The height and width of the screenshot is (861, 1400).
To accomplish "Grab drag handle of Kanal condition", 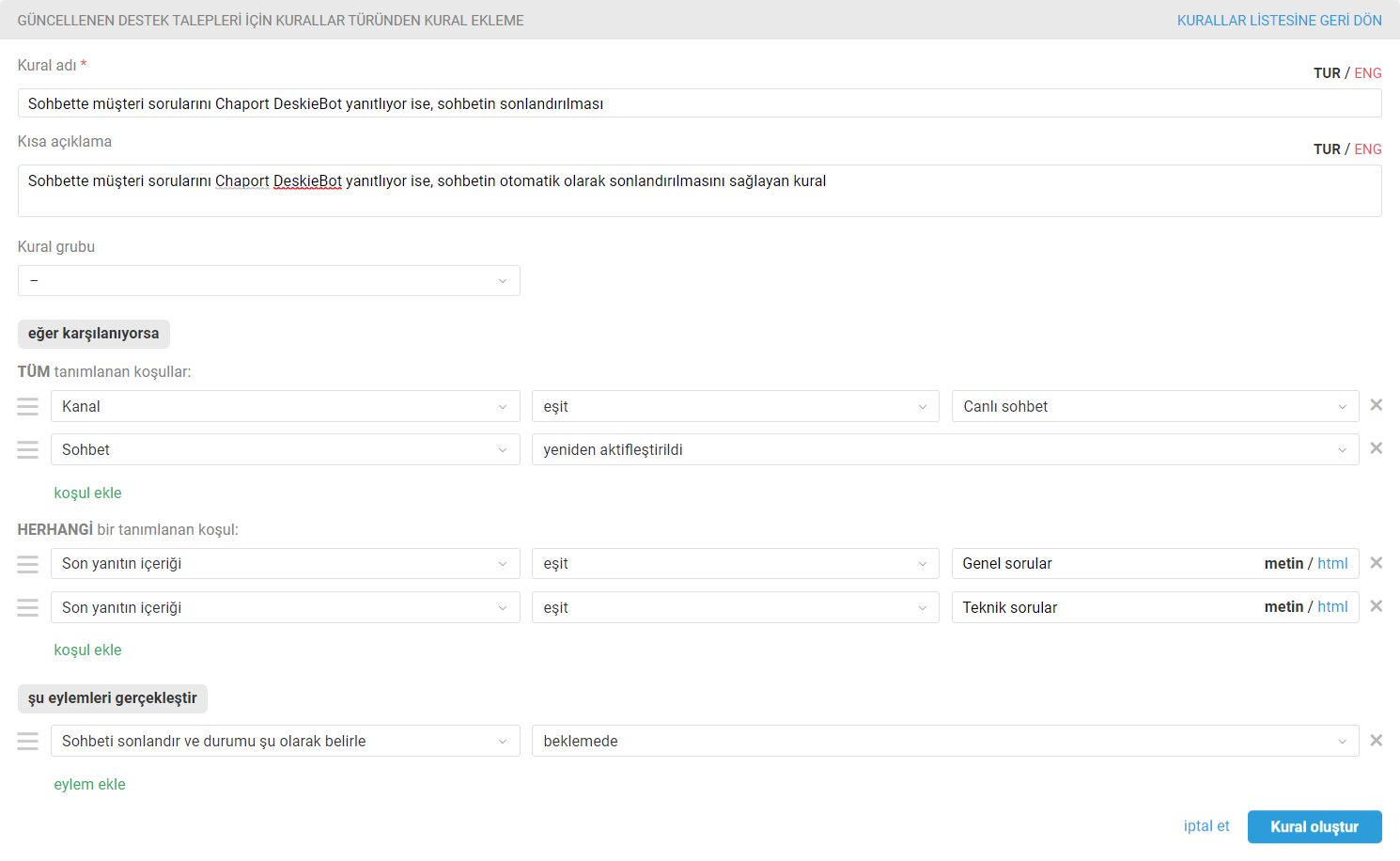I will (x=28, y=406).
